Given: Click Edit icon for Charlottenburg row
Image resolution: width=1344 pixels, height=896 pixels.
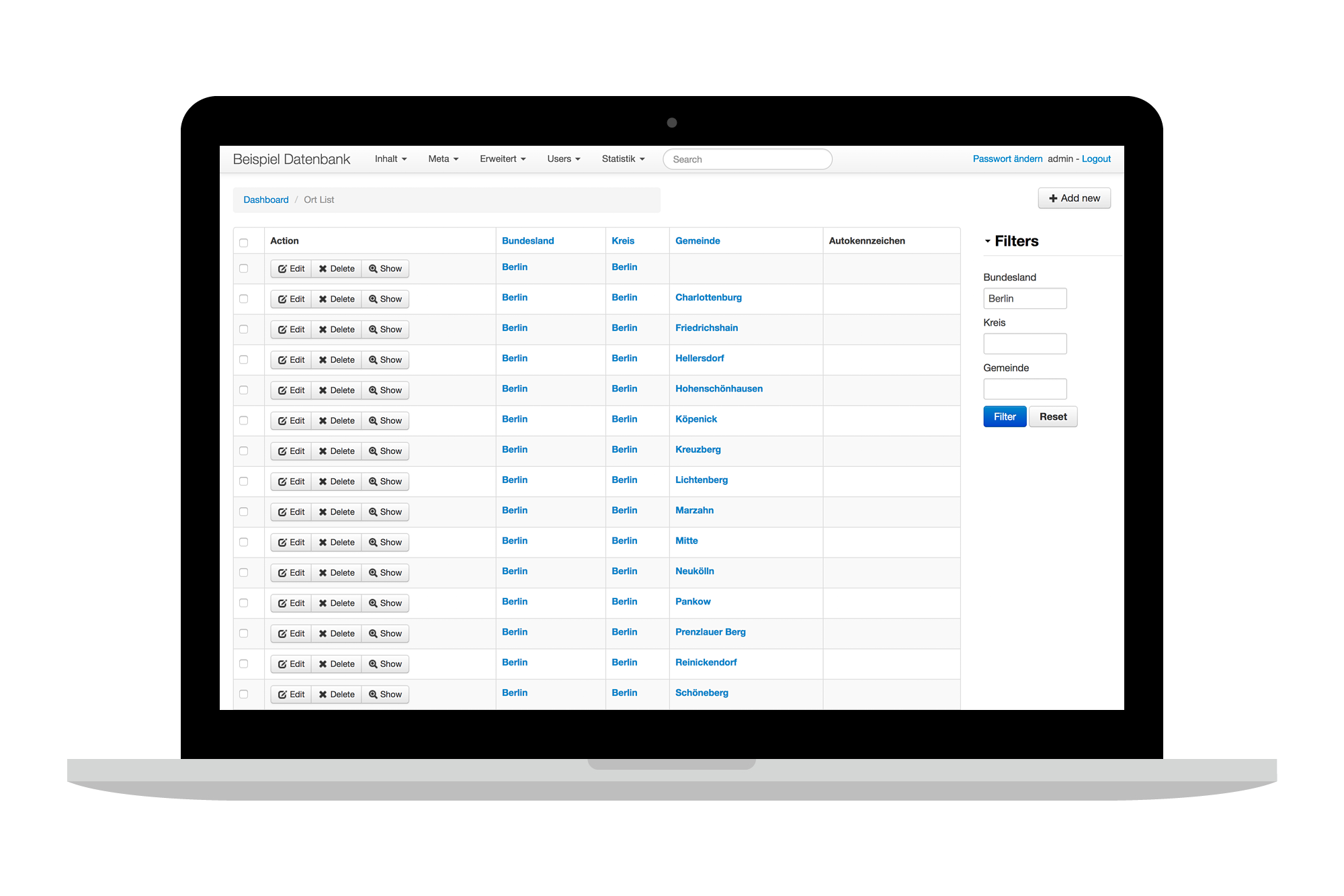Looking at the screenshot, I should point(282,300).
